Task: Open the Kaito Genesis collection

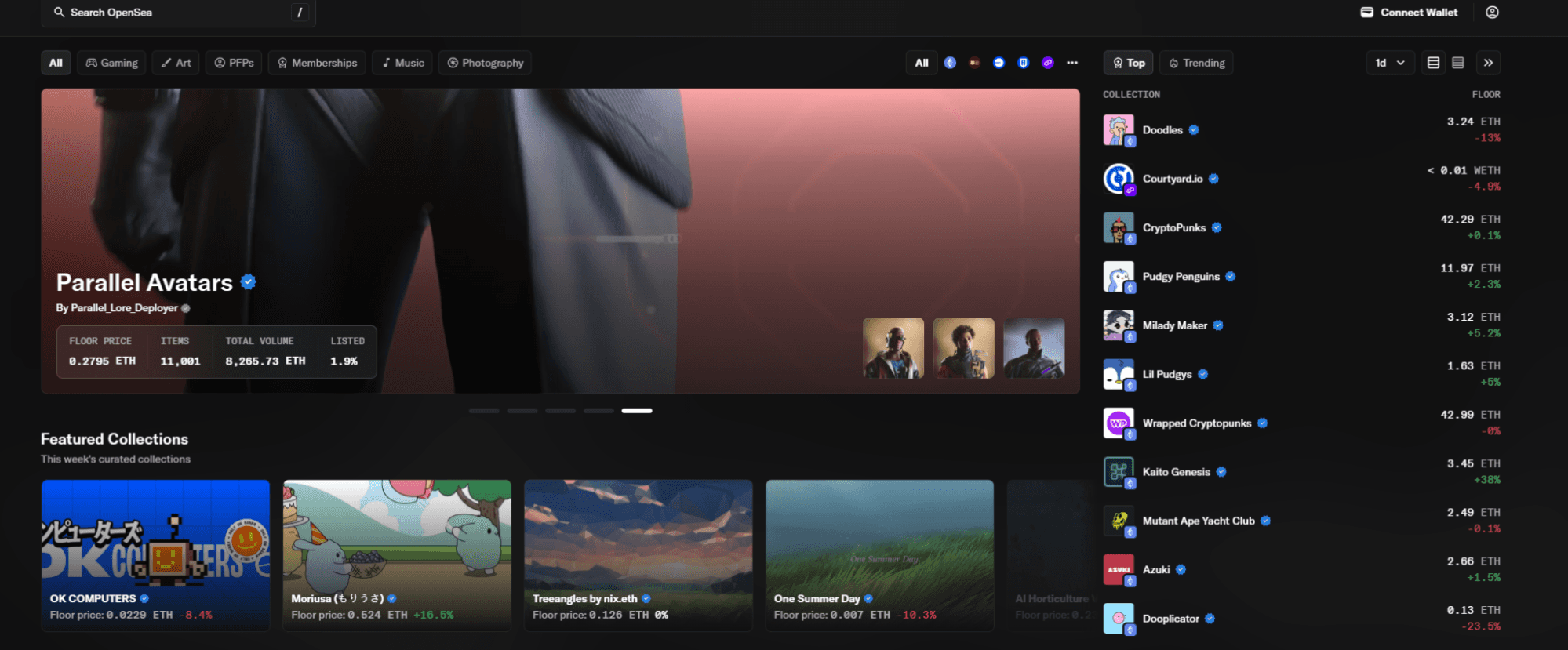Action: point(1302,472)
